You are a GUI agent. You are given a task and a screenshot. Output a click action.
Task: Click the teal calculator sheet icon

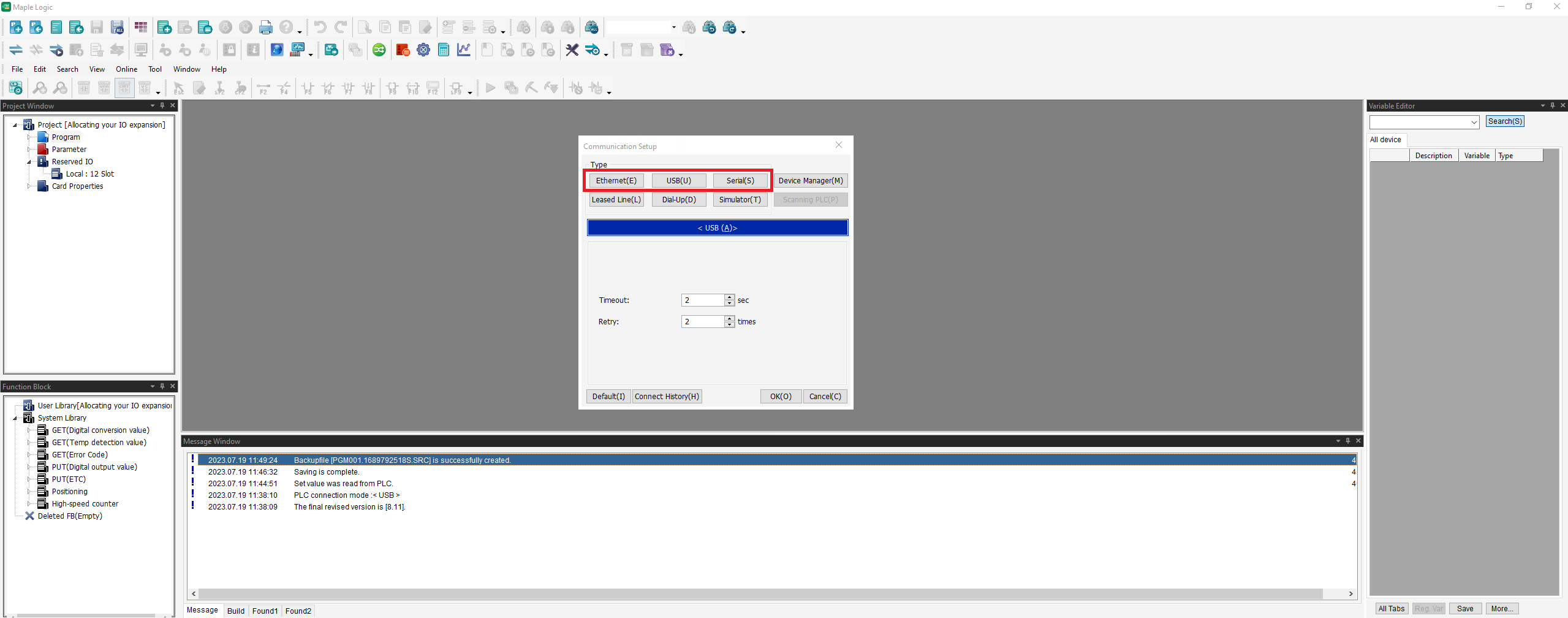pos(444,50)
